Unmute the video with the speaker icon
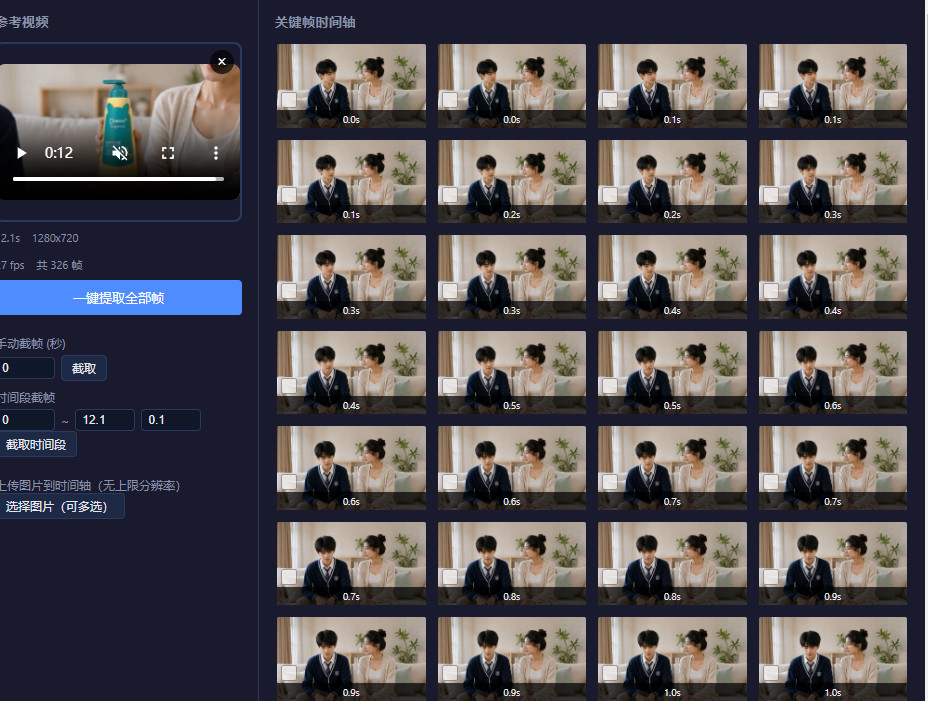The image size is (928, 701). coord(120,153)
